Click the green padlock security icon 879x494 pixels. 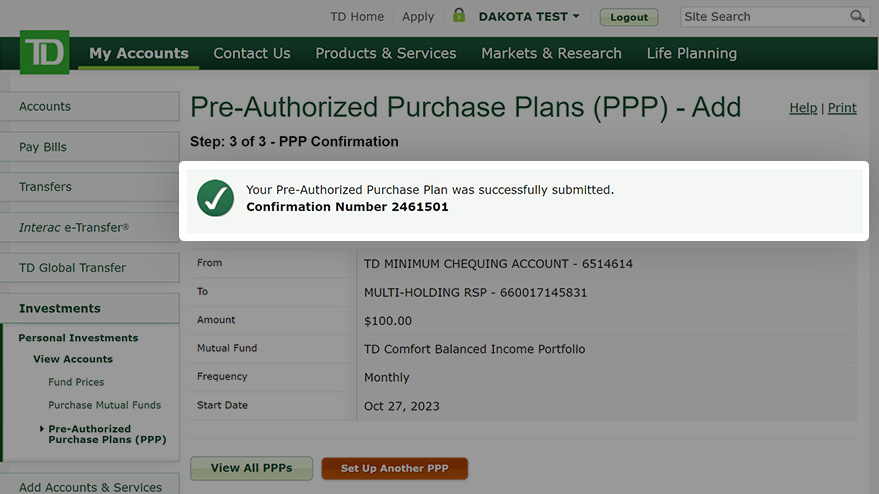click(x=459, y=15)
